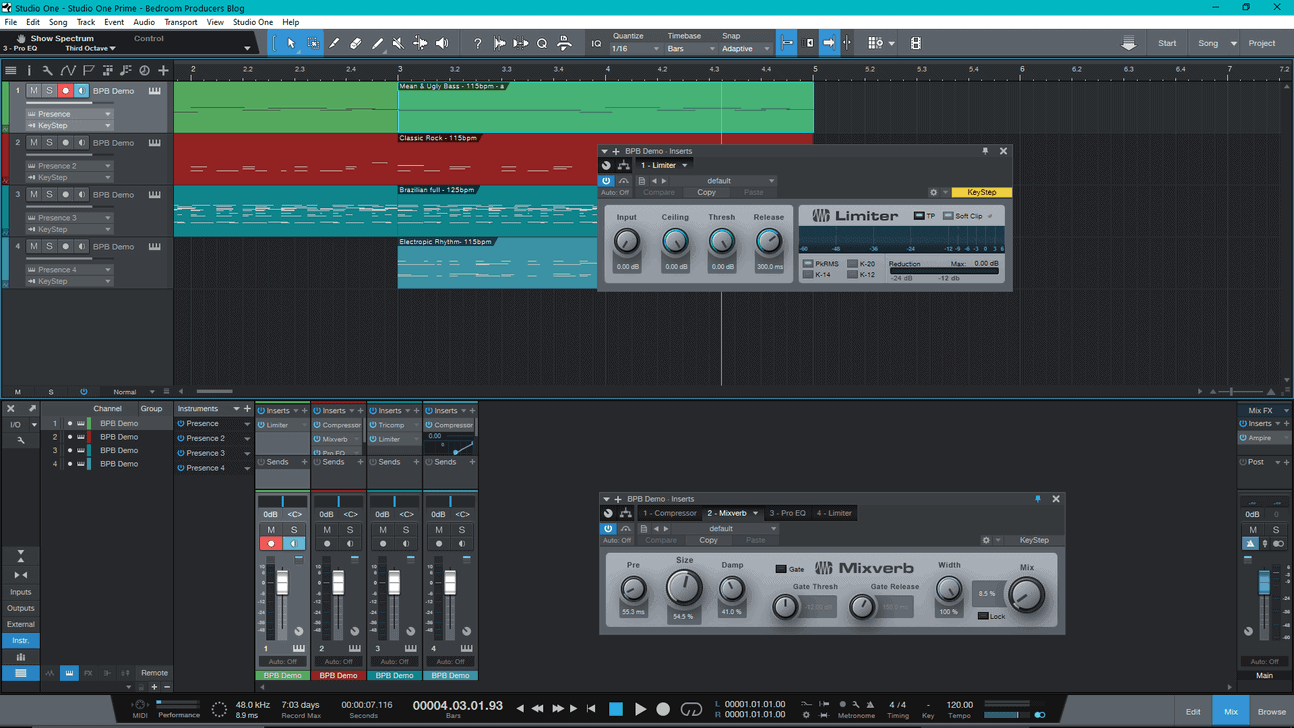Click the add track plus icon

coord(163,71)
